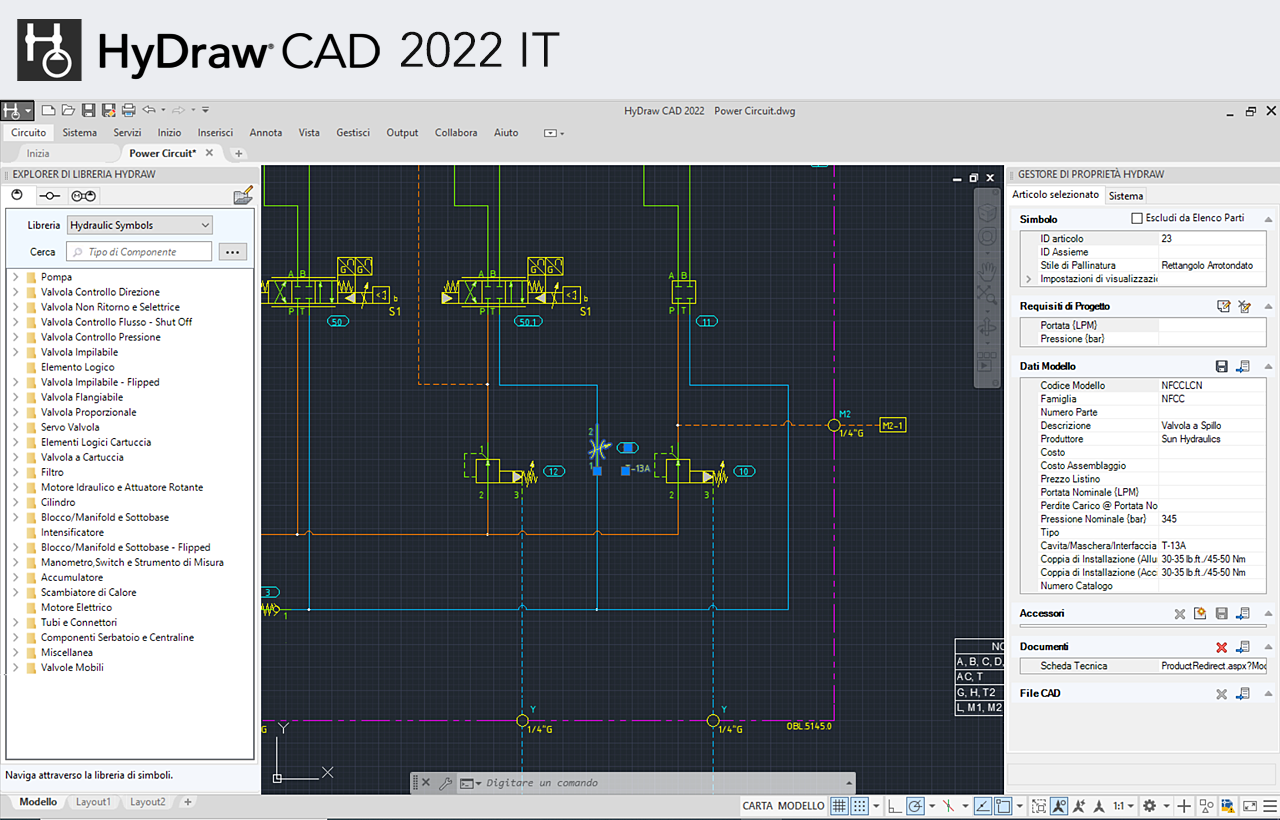The image size is (1280, 820).
Task: Toggle polar tracking in status bar
Action: point(915,806)
